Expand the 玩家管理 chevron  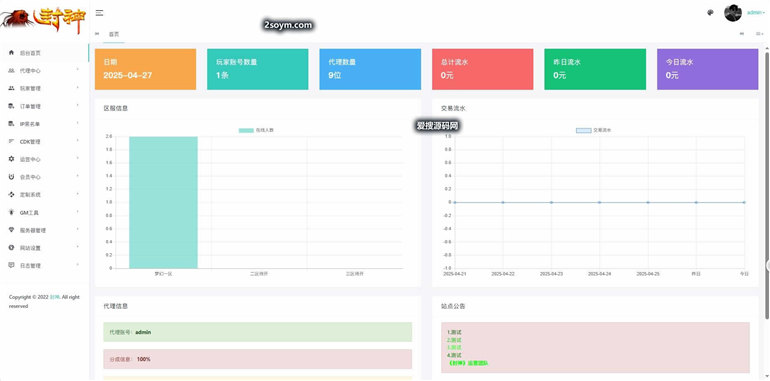78,87
